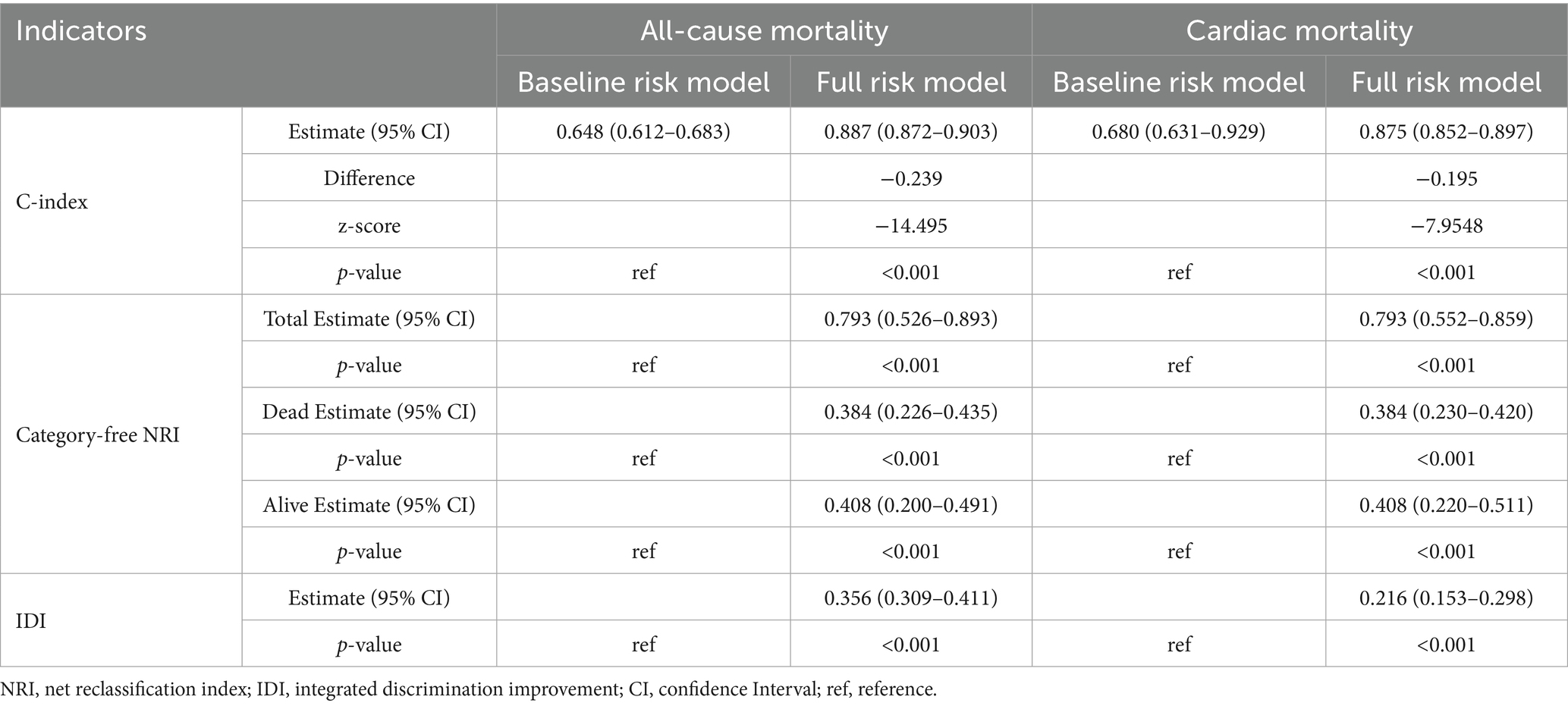
Task: Click the z-score row label
Action: point(369,225)
